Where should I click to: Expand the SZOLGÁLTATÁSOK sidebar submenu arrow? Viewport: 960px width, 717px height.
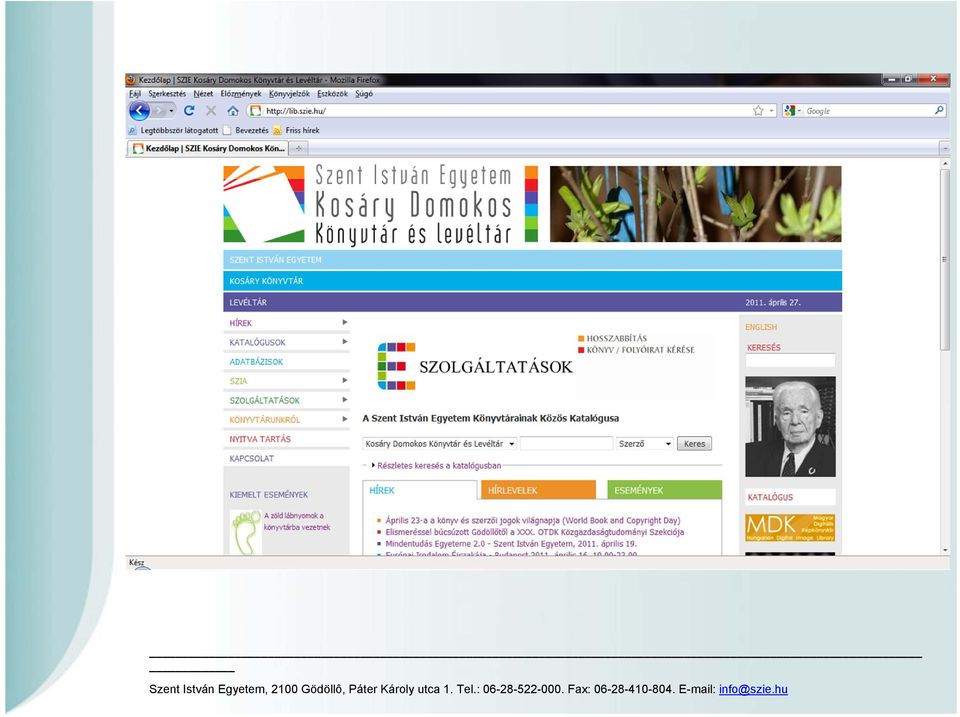pos(345,400)
